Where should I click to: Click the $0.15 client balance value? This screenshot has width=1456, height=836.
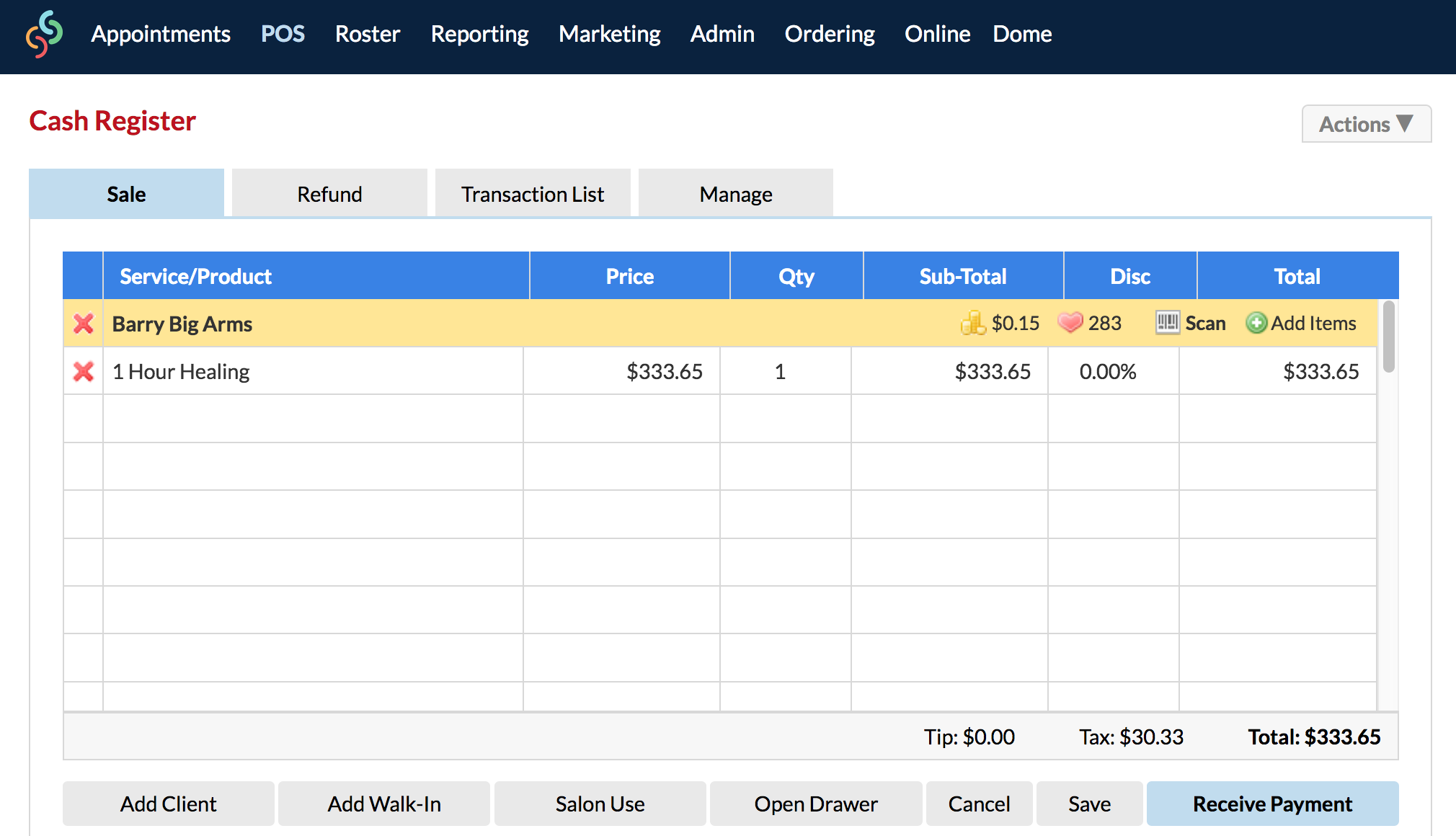1016,323
